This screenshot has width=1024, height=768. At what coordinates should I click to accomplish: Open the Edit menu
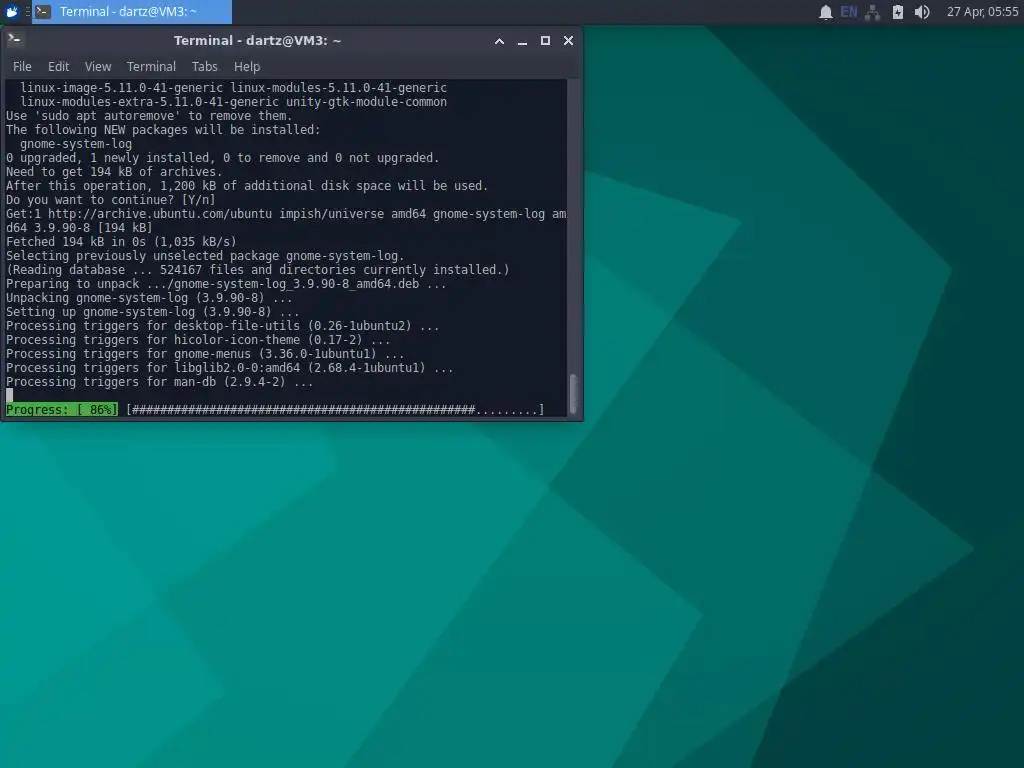tap(58, 67)
